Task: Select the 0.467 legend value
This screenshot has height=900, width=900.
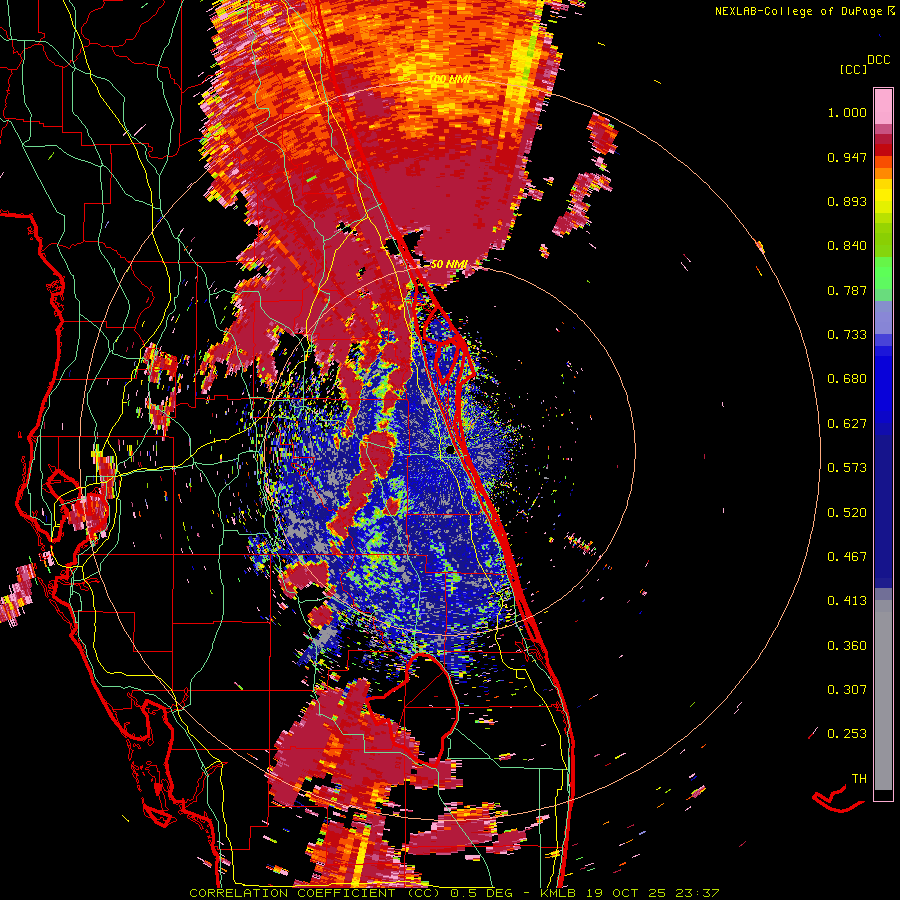Action: pos(847,557)
